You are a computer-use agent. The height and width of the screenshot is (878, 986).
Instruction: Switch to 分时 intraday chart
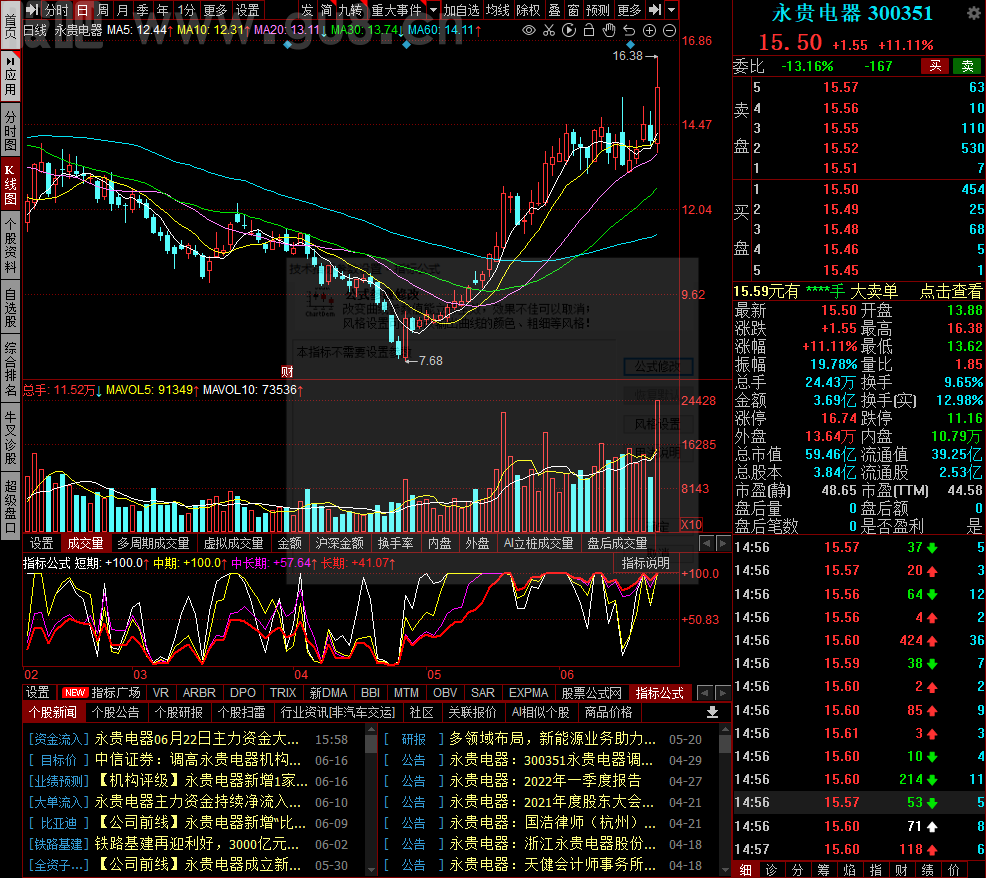[x=57, y=10]
